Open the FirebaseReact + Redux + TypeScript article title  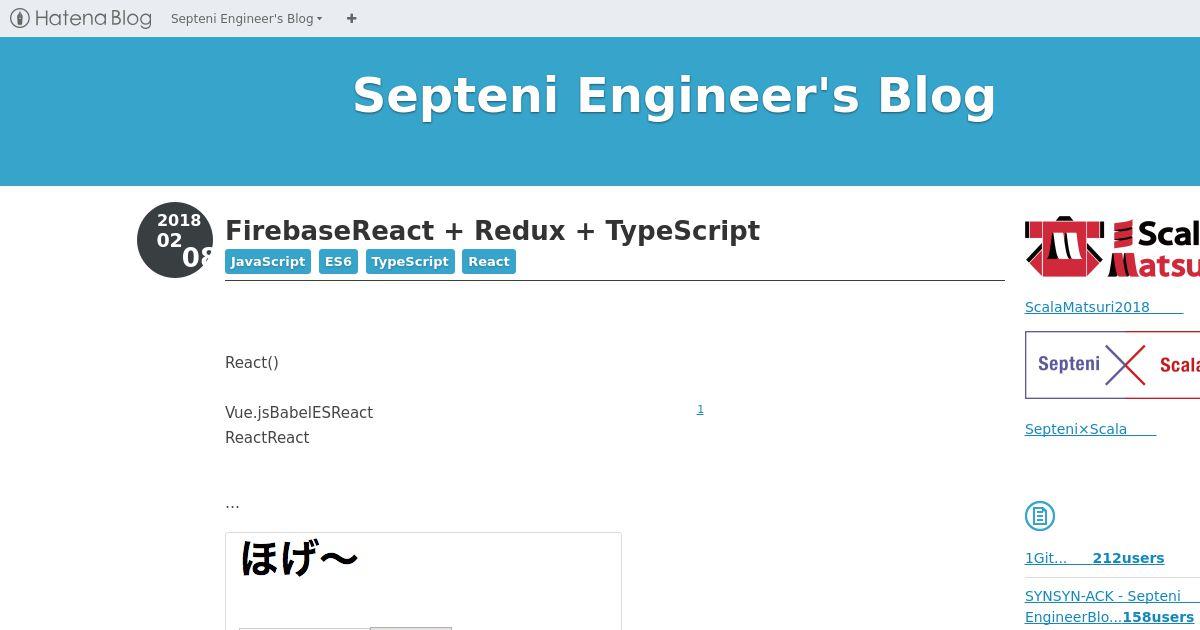pos(492,231)
